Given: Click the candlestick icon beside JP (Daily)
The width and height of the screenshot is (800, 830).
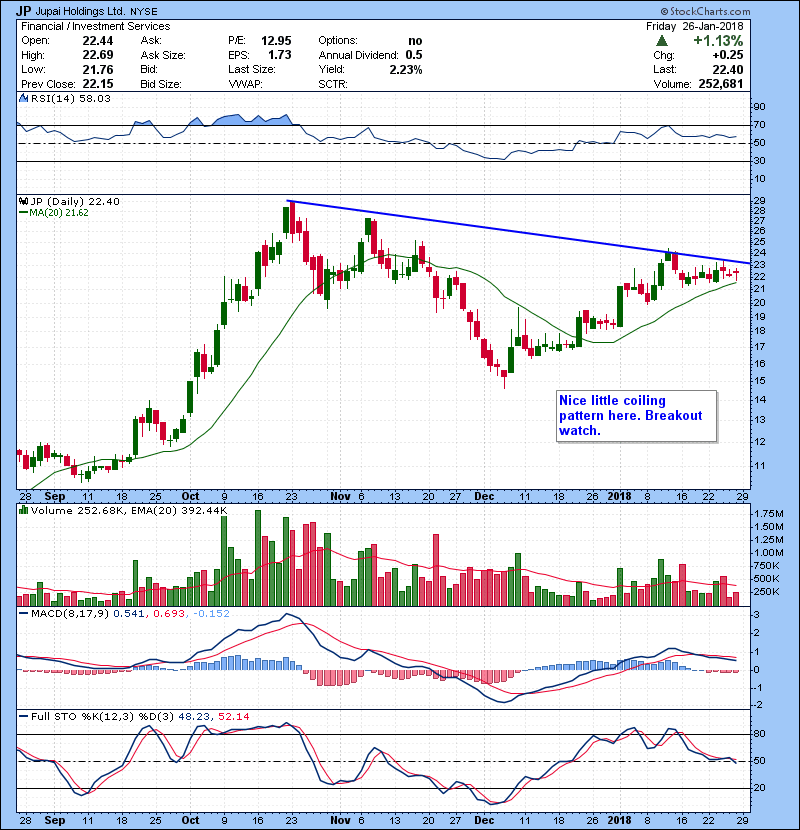Looking at the screenshot, I should [x=23, y=201].
